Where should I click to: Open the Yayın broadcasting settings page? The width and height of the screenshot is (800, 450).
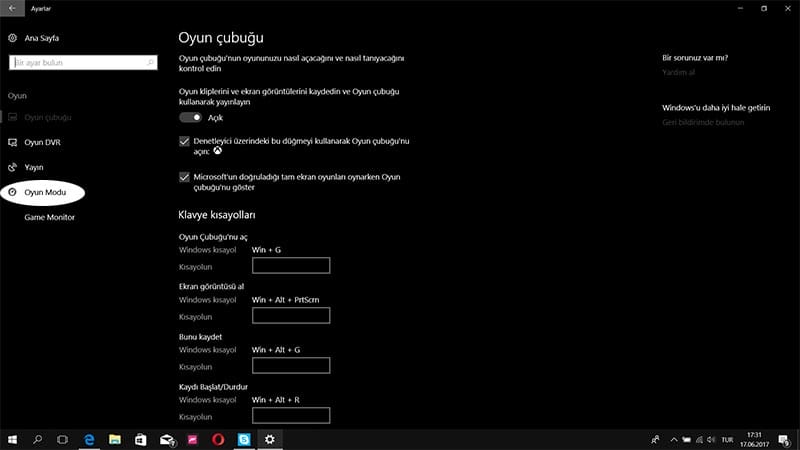coord(33,167)
